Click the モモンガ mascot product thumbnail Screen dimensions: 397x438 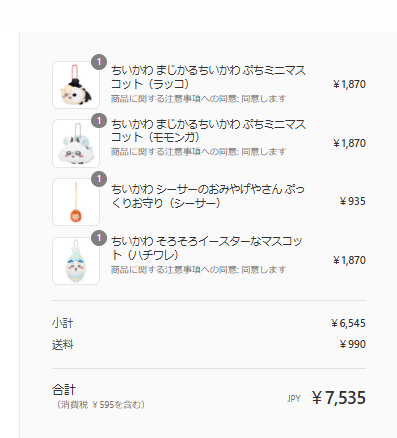(x=76, y=143)
